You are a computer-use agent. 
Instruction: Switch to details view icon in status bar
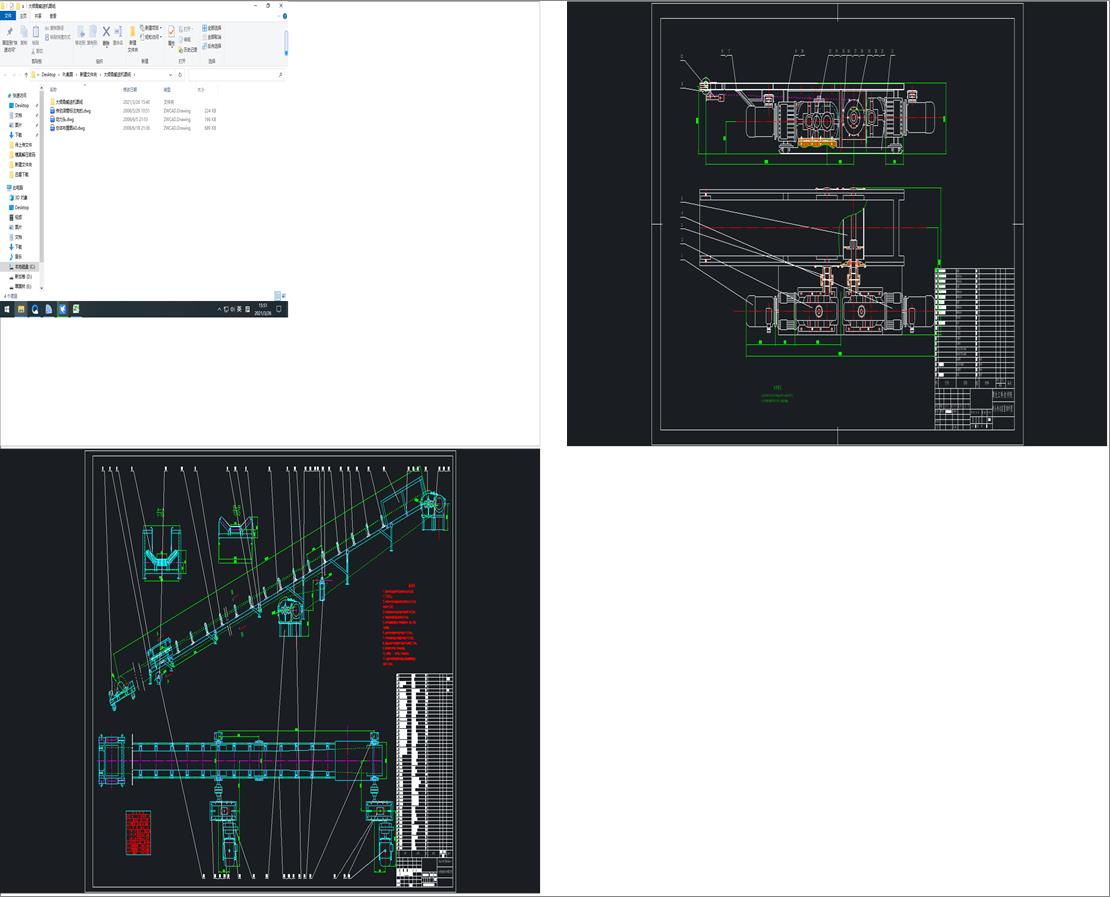(x=277, y=296)
